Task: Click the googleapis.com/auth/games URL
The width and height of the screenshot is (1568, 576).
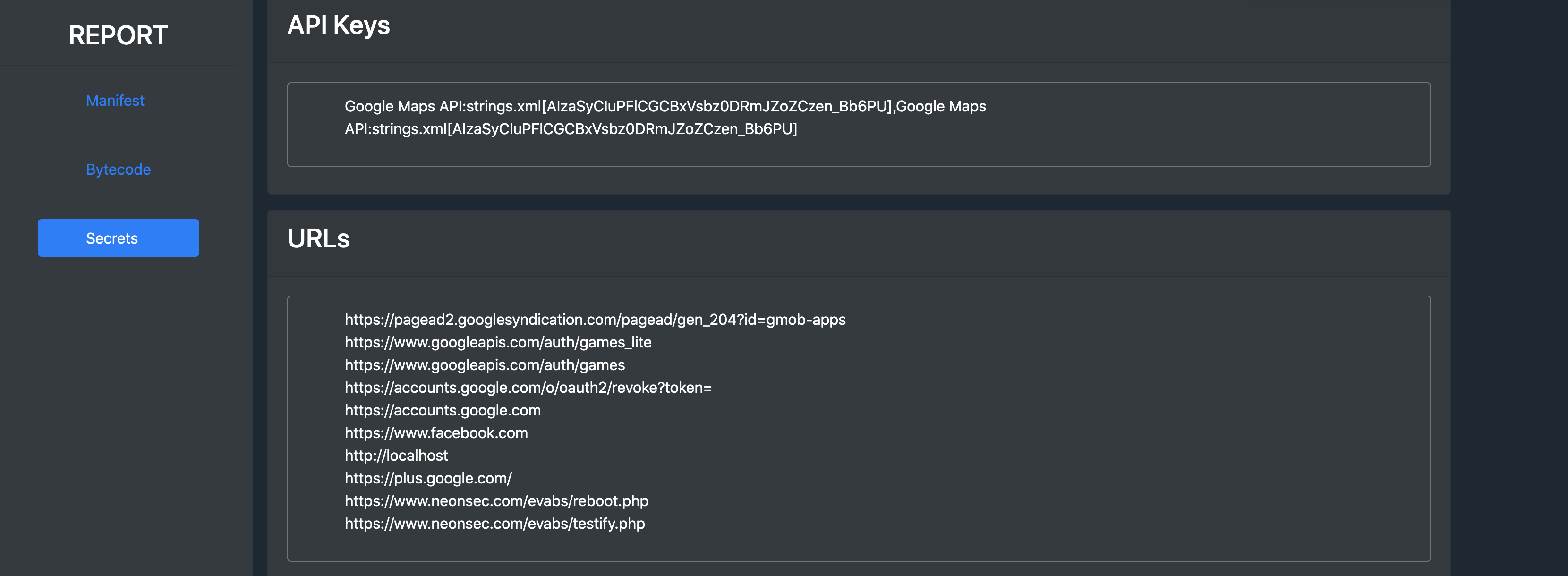Action: pos(485,365)
